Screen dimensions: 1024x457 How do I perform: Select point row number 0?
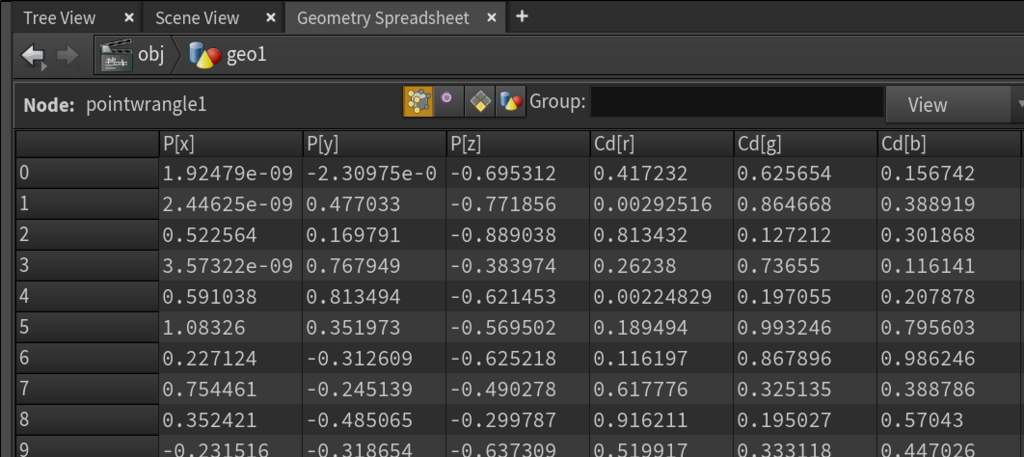point(88,173)
